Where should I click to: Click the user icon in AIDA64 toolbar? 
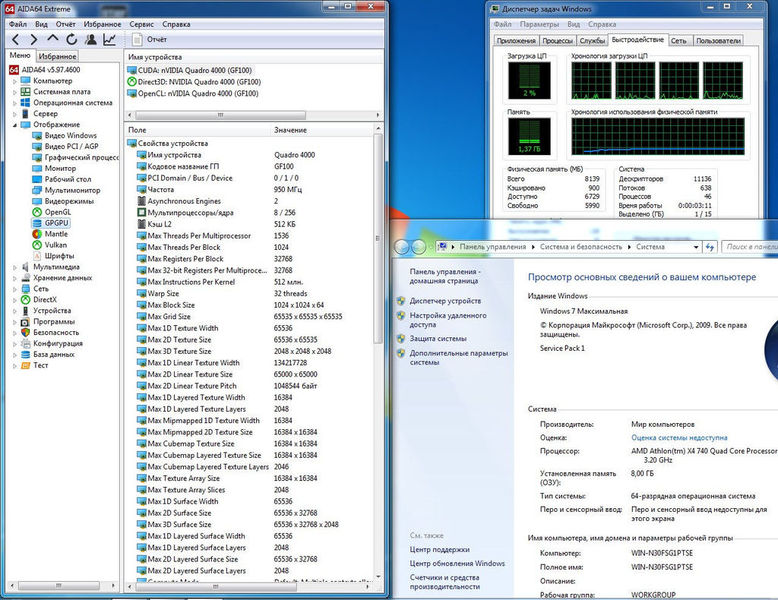pos(91,40)
